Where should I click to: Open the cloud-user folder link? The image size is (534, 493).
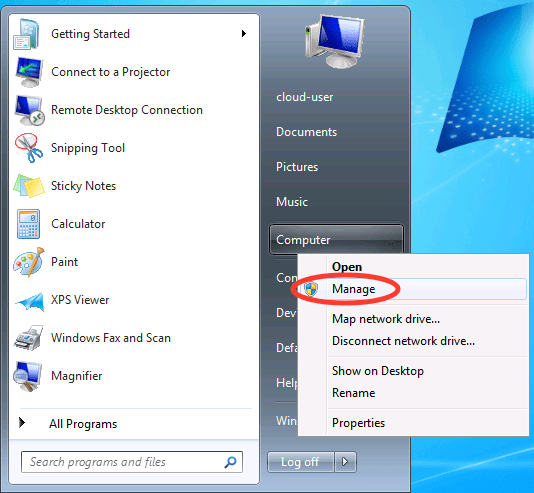304,97
